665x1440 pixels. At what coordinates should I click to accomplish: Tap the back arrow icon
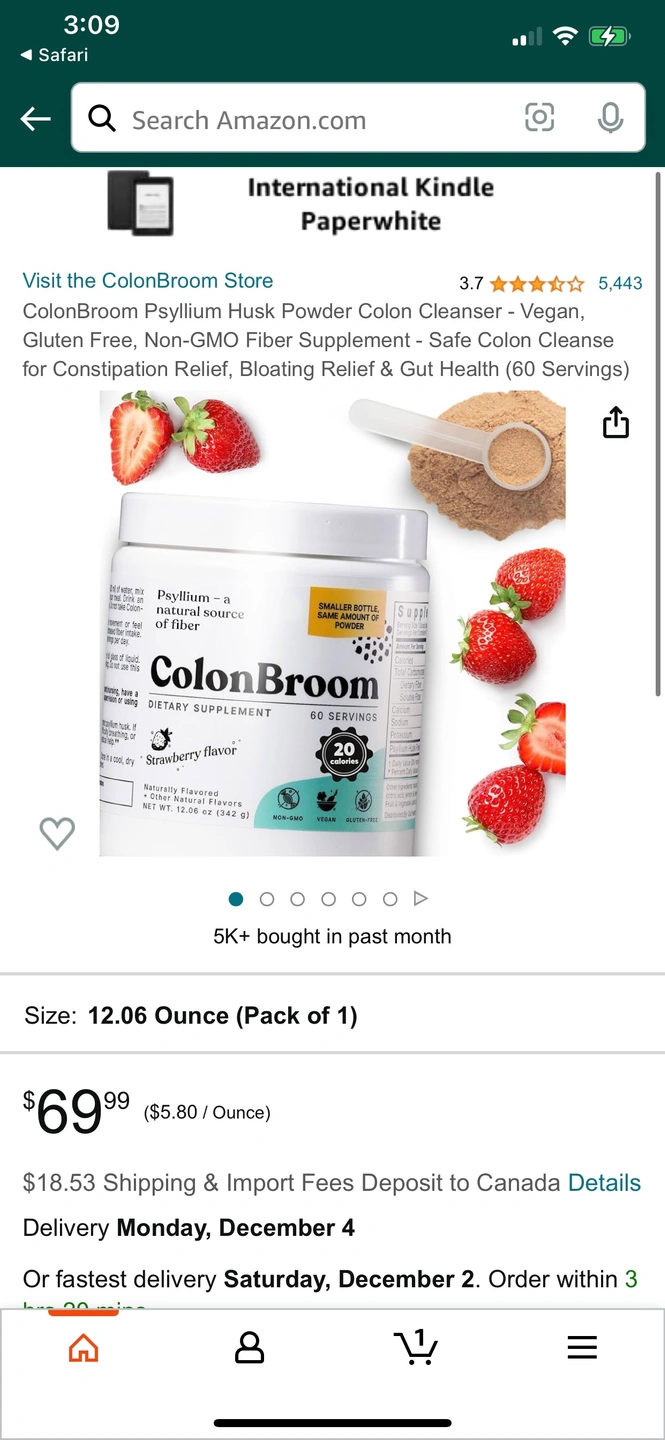coord(36,120)
